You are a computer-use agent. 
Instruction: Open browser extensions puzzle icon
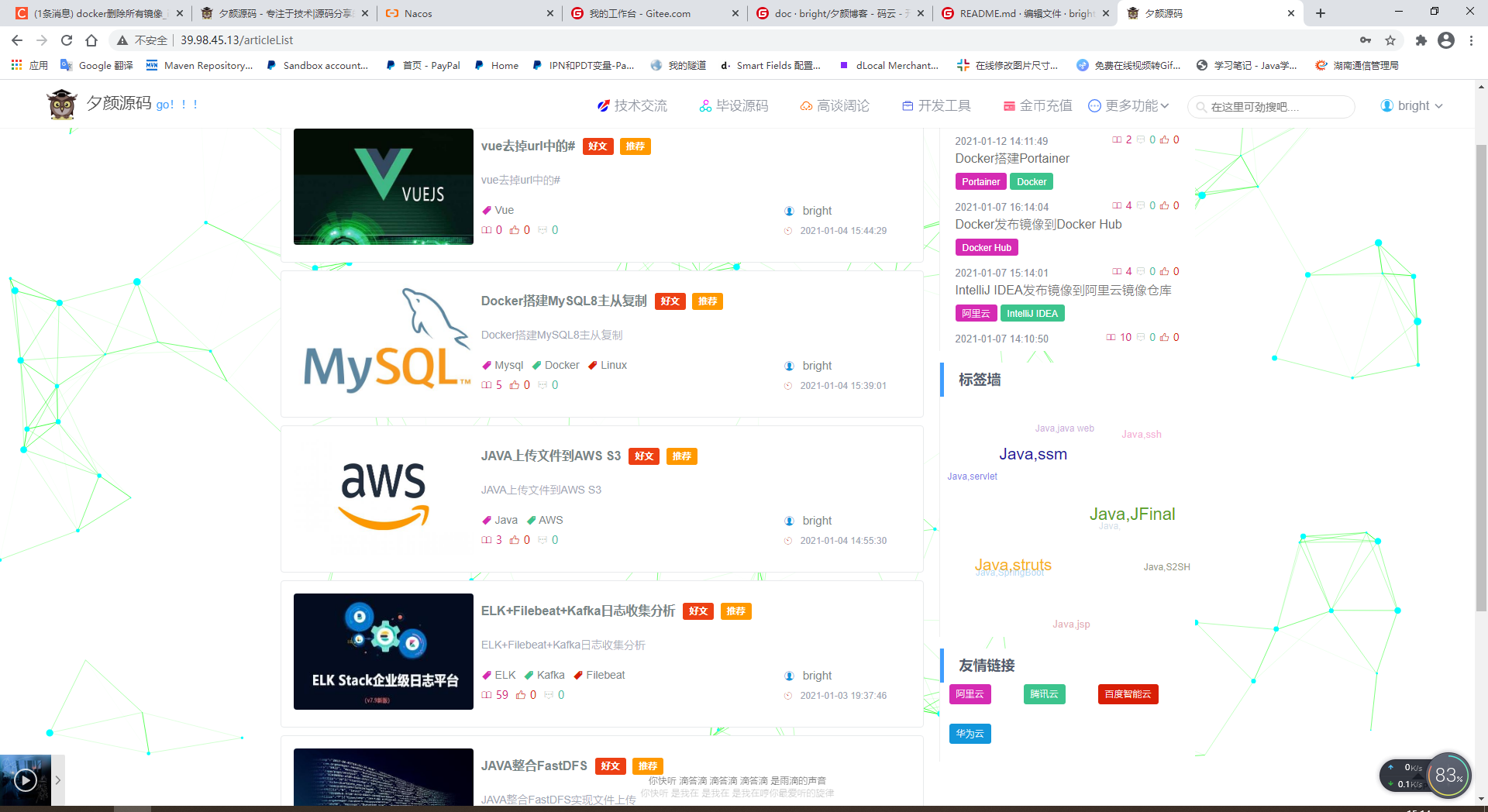click(x=1421, y=40)
